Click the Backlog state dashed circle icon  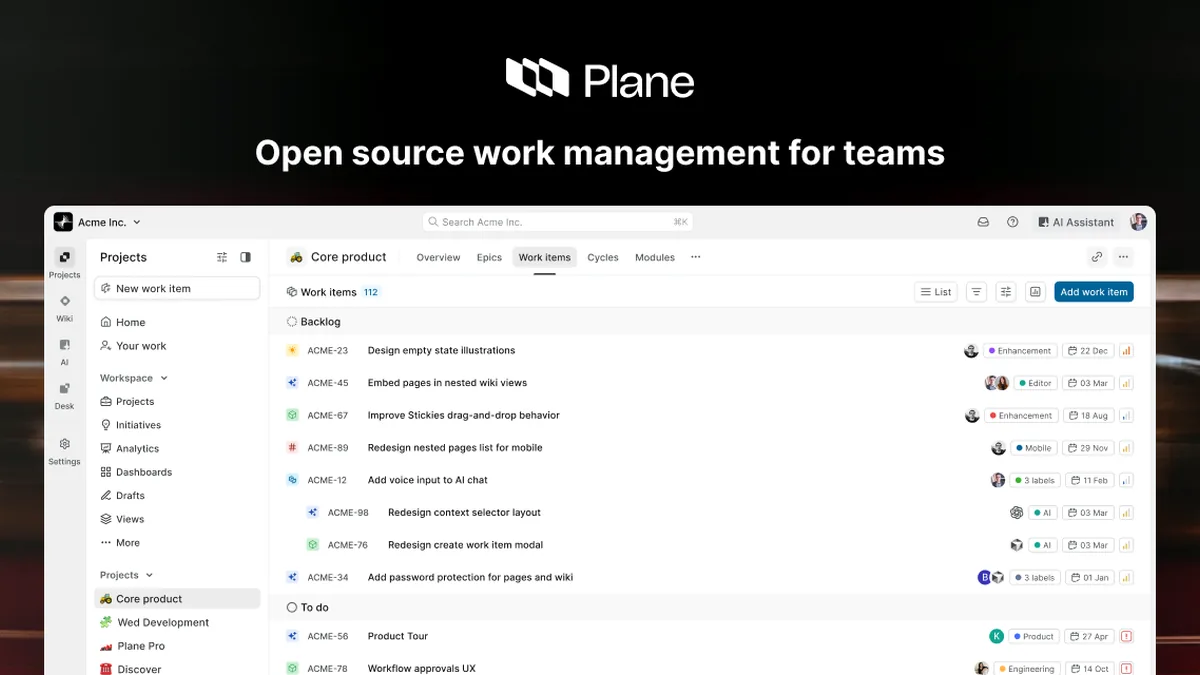click(292, 322)
